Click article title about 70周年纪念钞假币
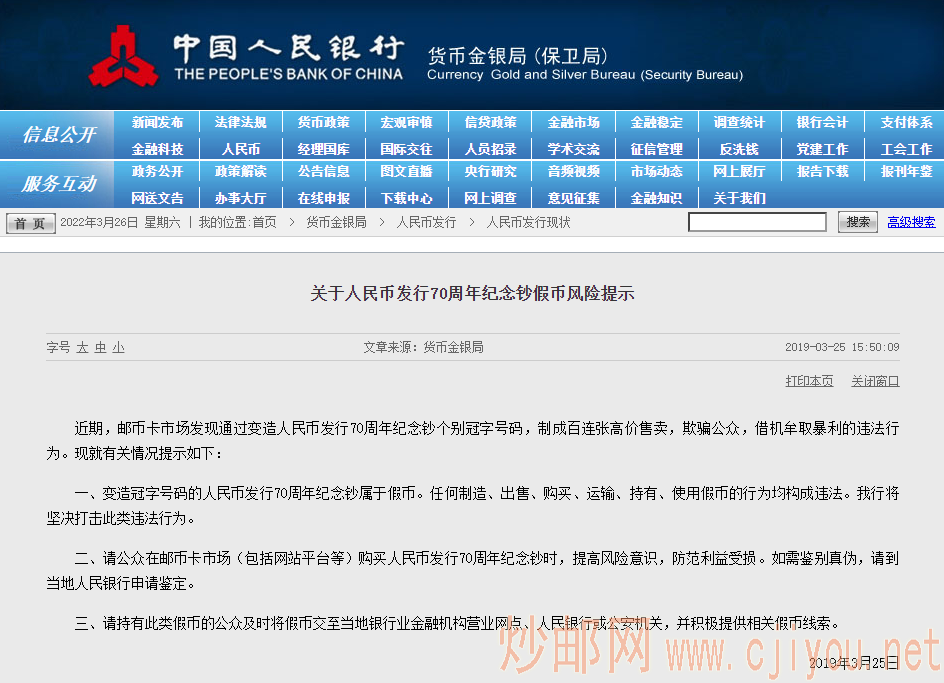 (x=472, y=293)
